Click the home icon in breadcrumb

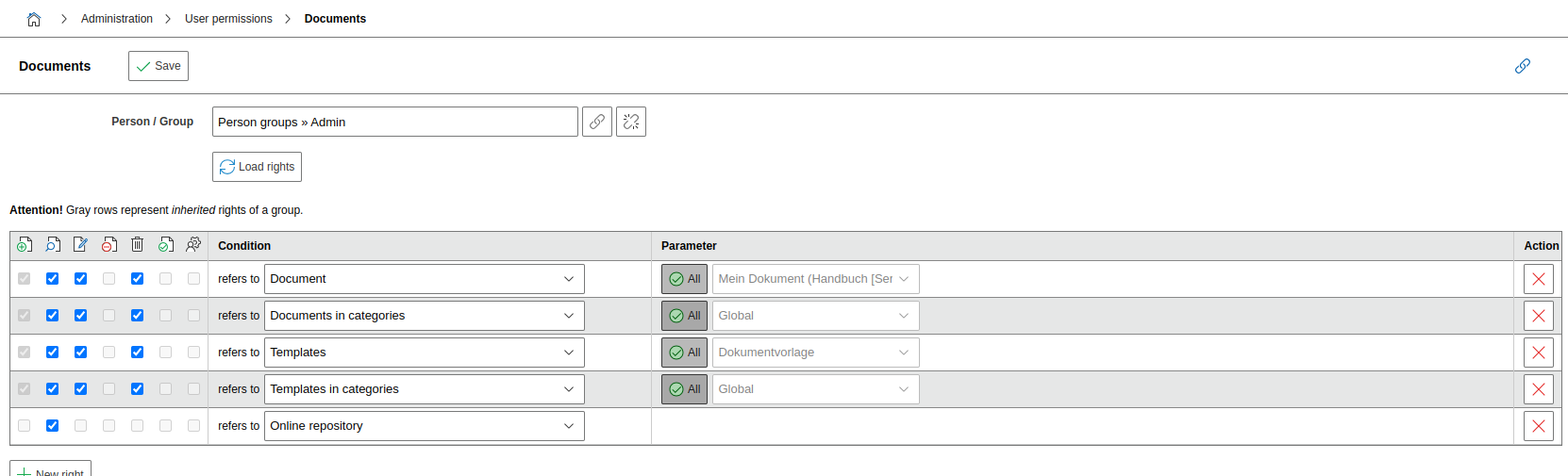point(34,19)
